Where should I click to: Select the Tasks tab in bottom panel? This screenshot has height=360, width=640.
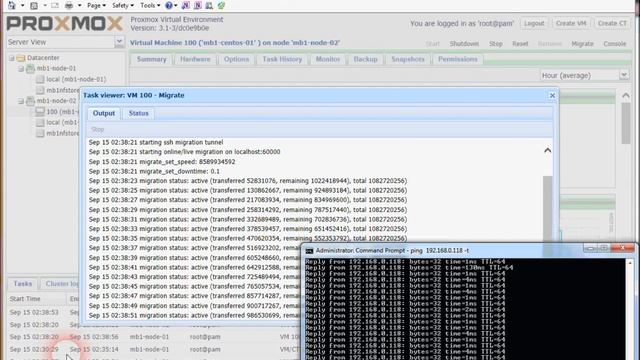(22, 284)
